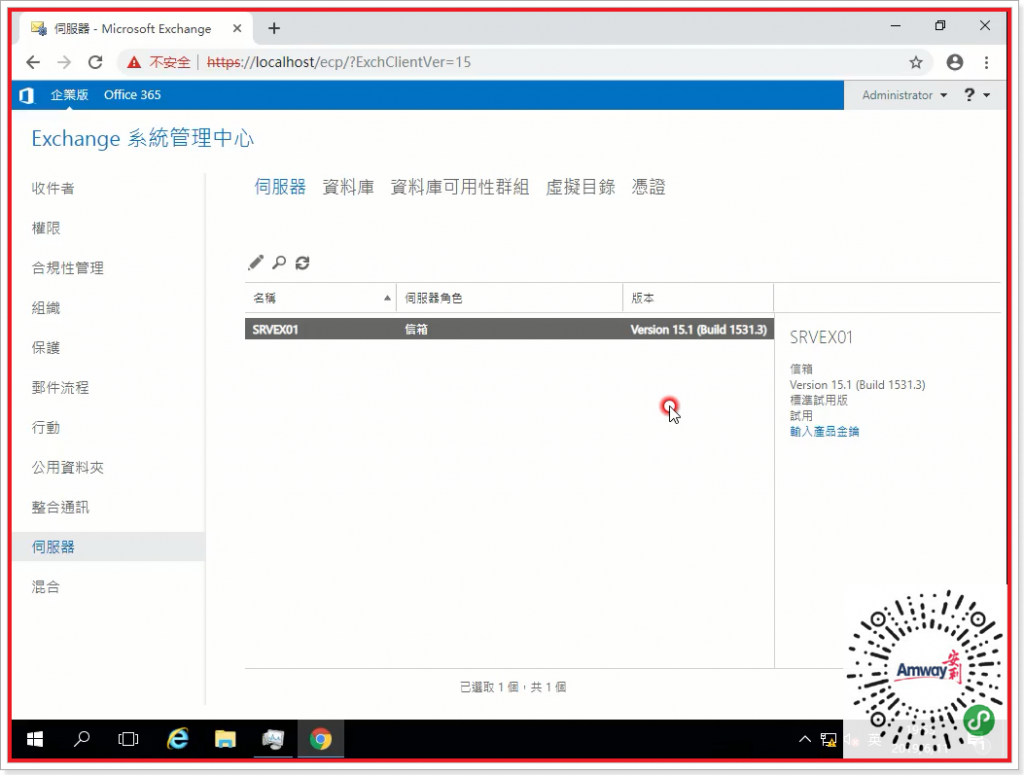Switch to the 資料庫 tab
The image size is (1024, 775).
click(x=348, y=186)
